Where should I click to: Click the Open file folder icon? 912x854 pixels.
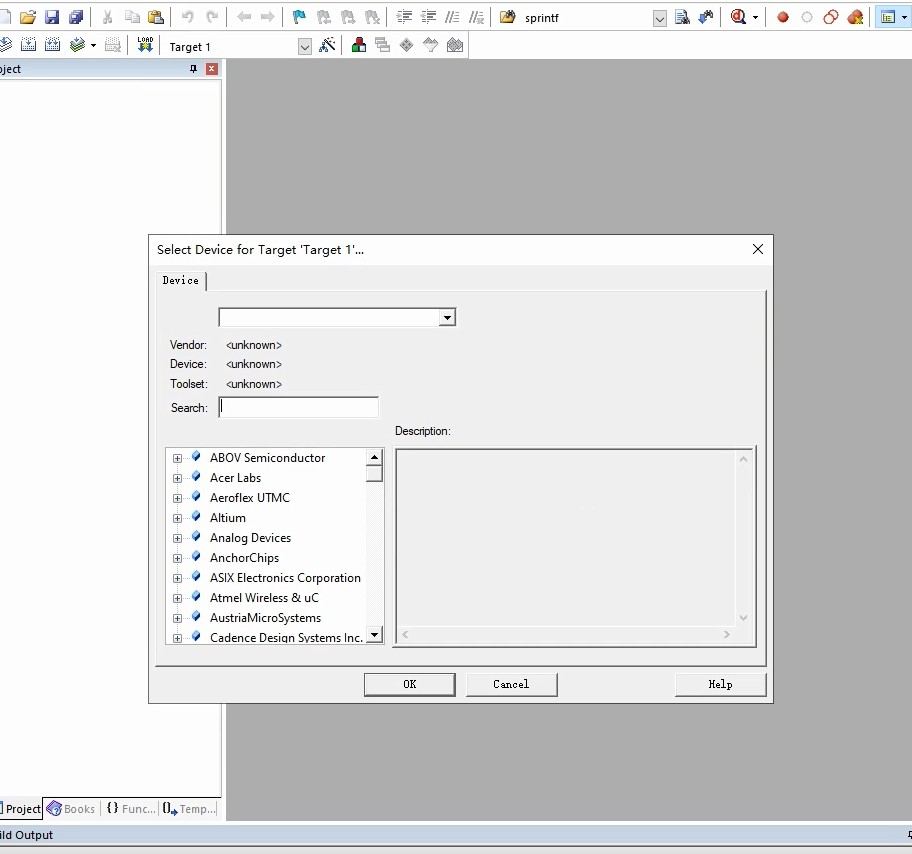click(27, 17)
